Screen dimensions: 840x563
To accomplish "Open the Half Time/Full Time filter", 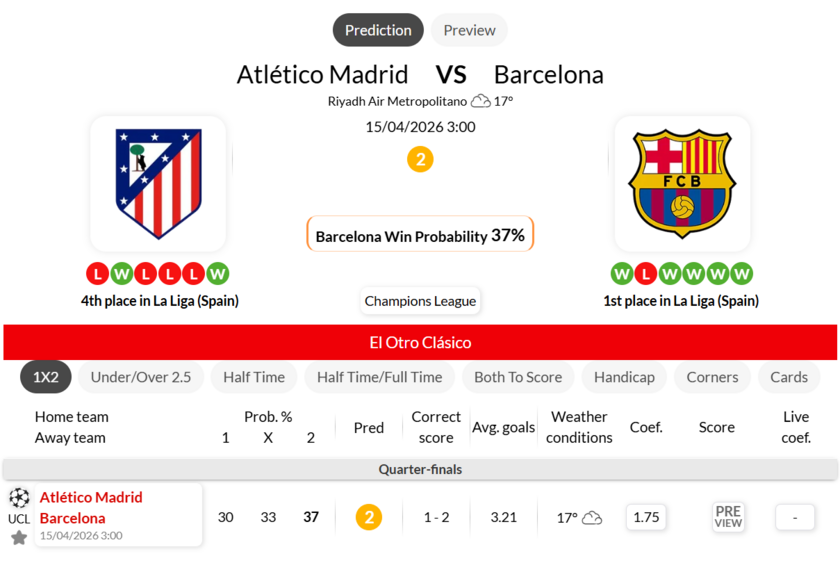I will [x=379, y=377].
